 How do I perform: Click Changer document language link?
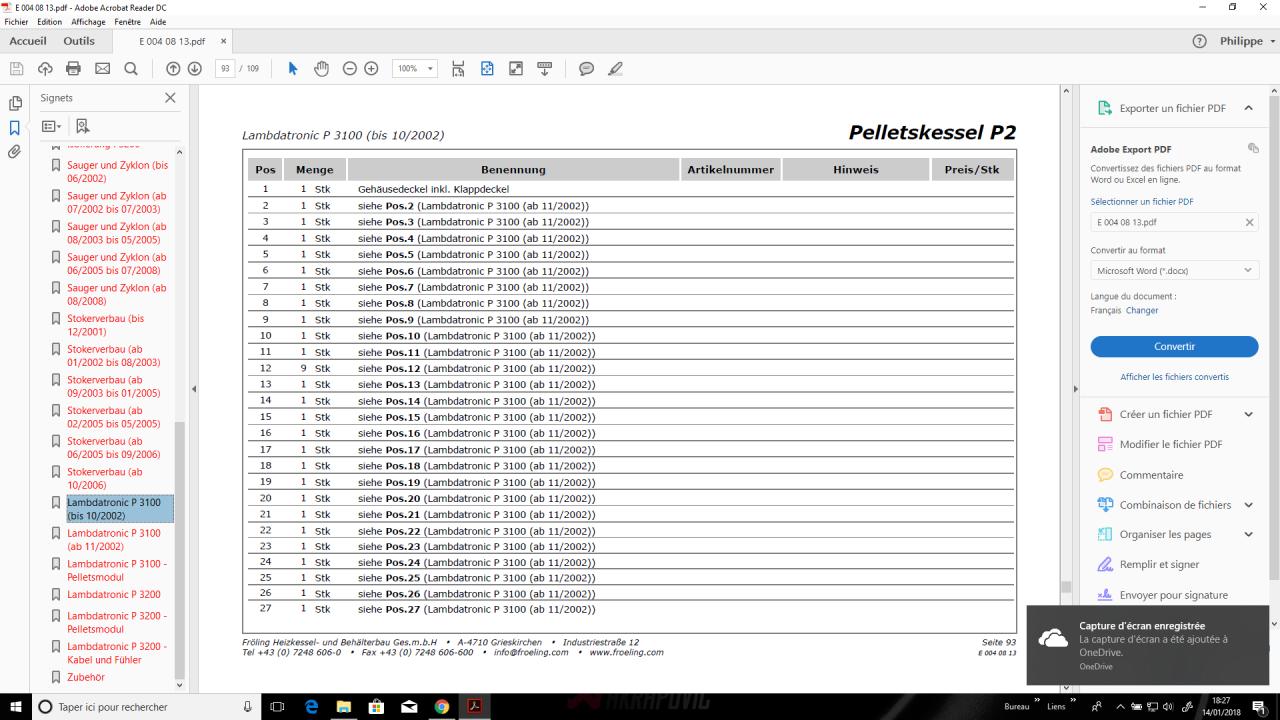click(x=1142, y=310)
